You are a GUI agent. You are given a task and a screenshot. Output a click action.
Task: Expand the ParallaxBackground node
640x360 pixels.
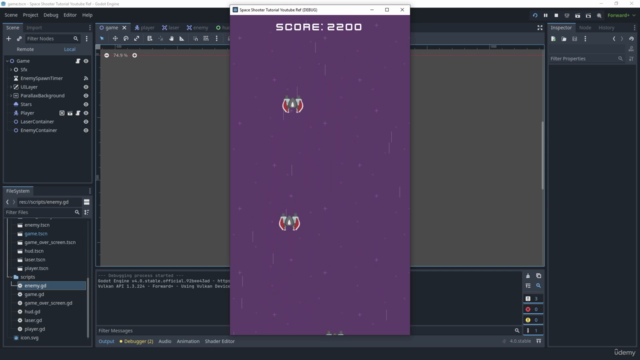coord(11,96)
